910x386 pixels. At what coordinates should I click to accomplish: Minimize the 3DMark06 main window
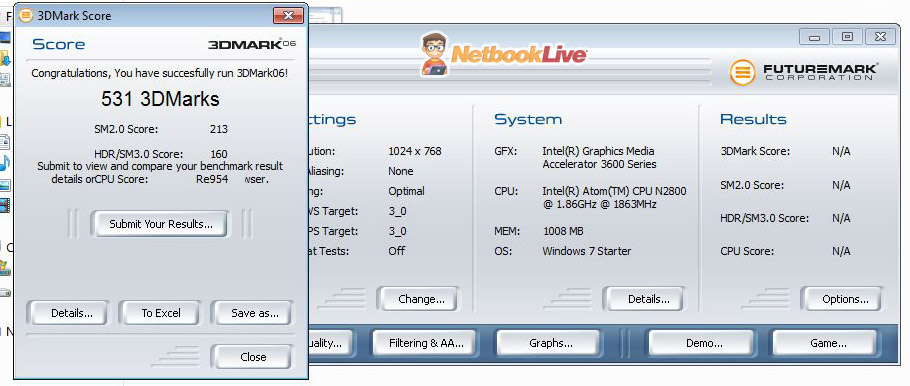[x=814, y=37]
